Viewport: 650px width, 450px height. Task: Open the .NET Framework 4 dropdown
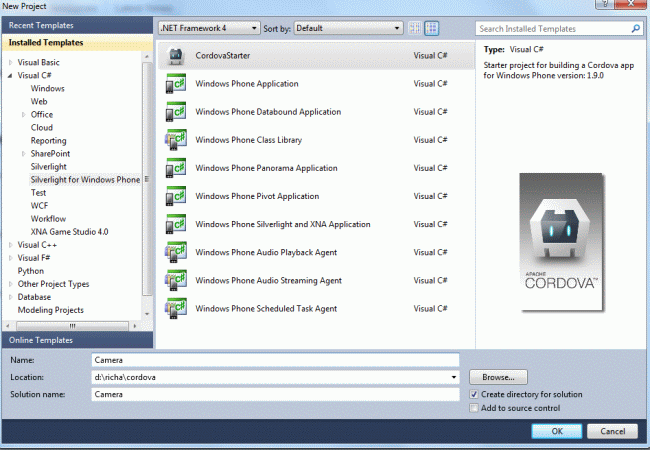click(209, 28)
